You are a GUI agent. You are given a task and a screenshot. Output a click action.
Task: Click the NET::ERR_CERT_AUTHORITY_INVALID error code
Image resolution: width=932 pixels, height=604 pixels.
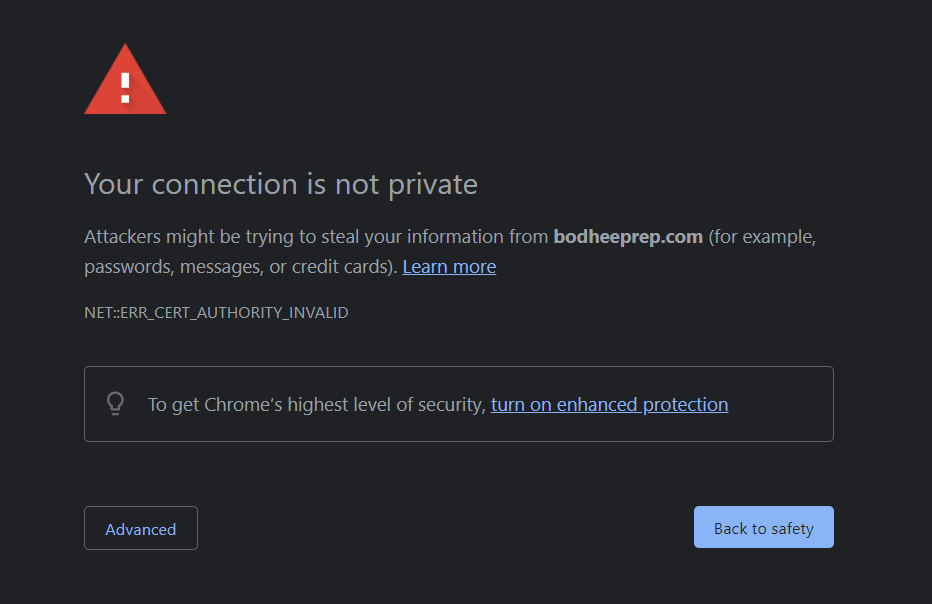click(x=216, y=313)
